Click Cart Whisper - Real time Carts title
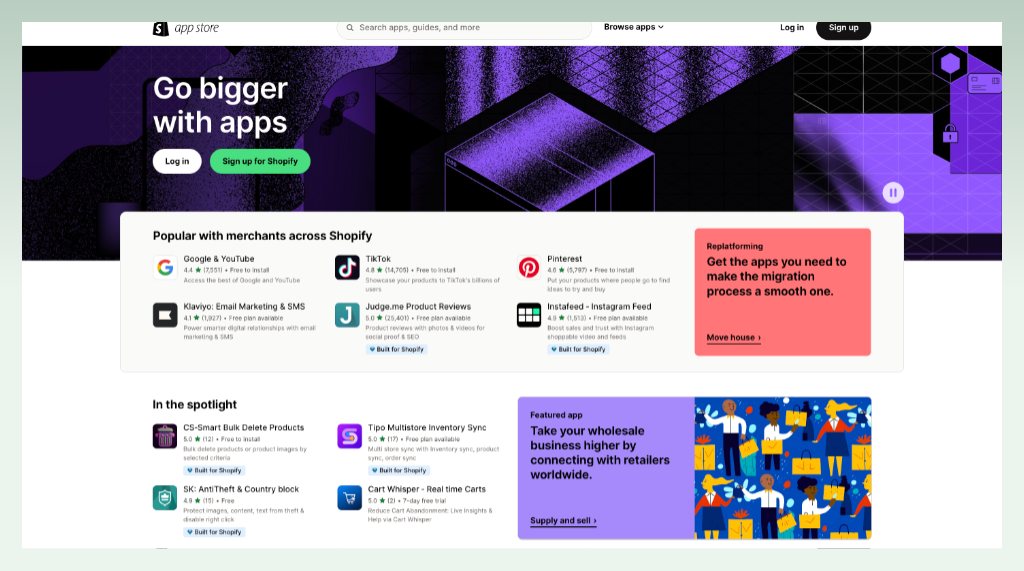This screenshot has width=1024, height=571. [x=426, y=489]
